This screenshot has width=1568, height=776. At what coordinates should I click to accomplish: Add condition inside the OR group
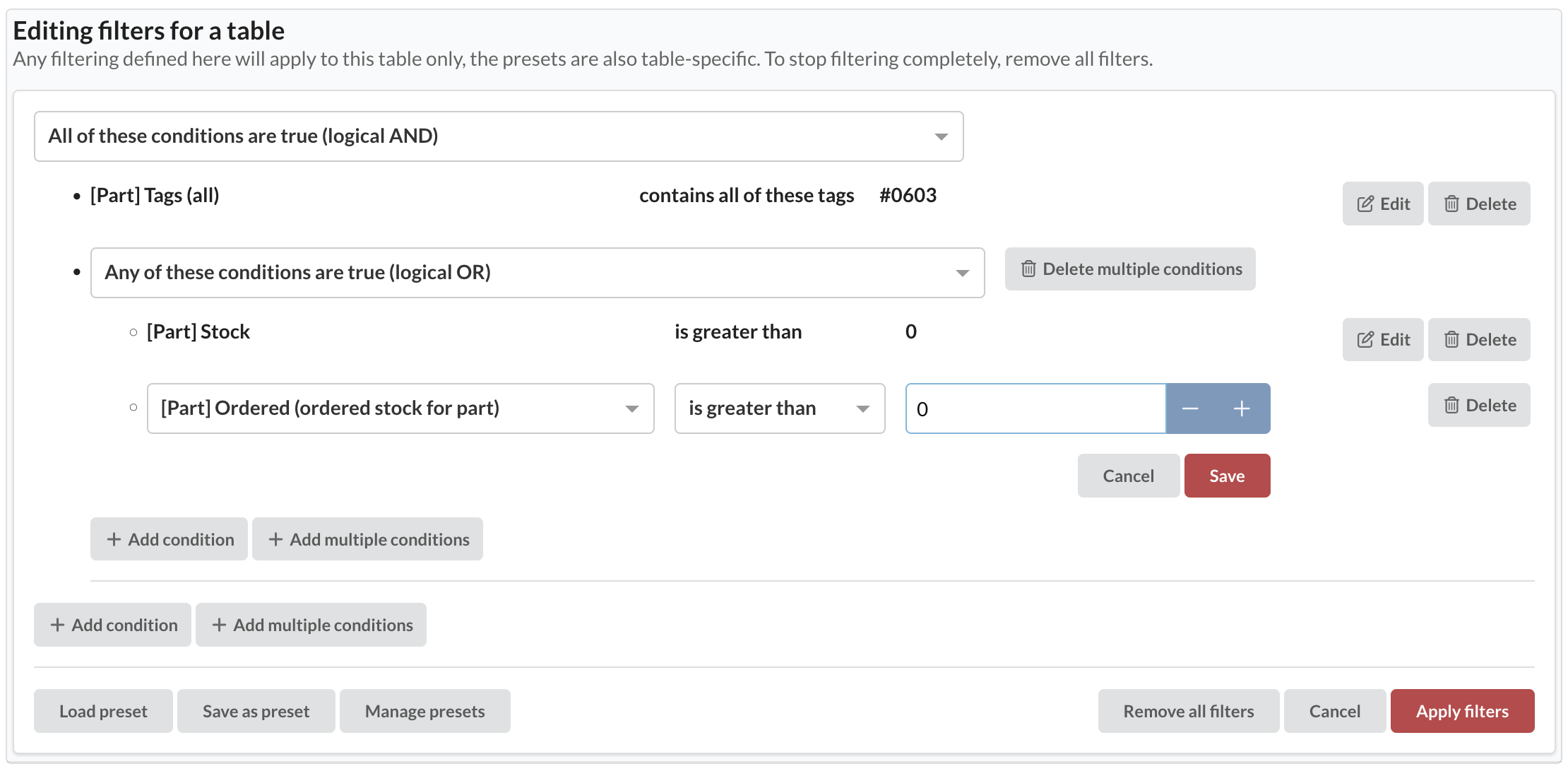(169, 539)
